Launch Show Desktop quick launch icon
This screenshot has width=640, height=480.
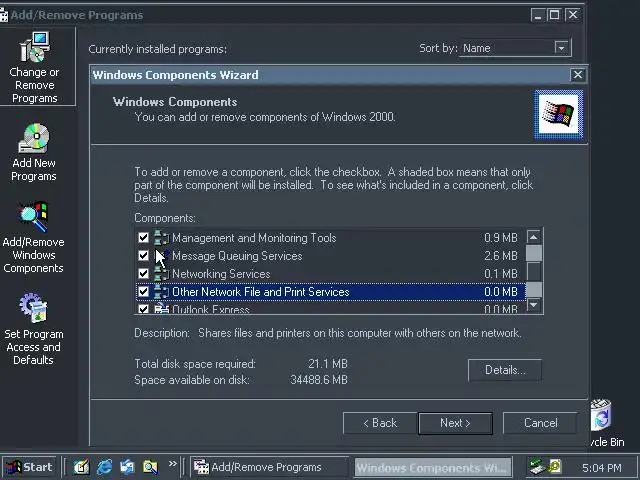coord(81,467)
